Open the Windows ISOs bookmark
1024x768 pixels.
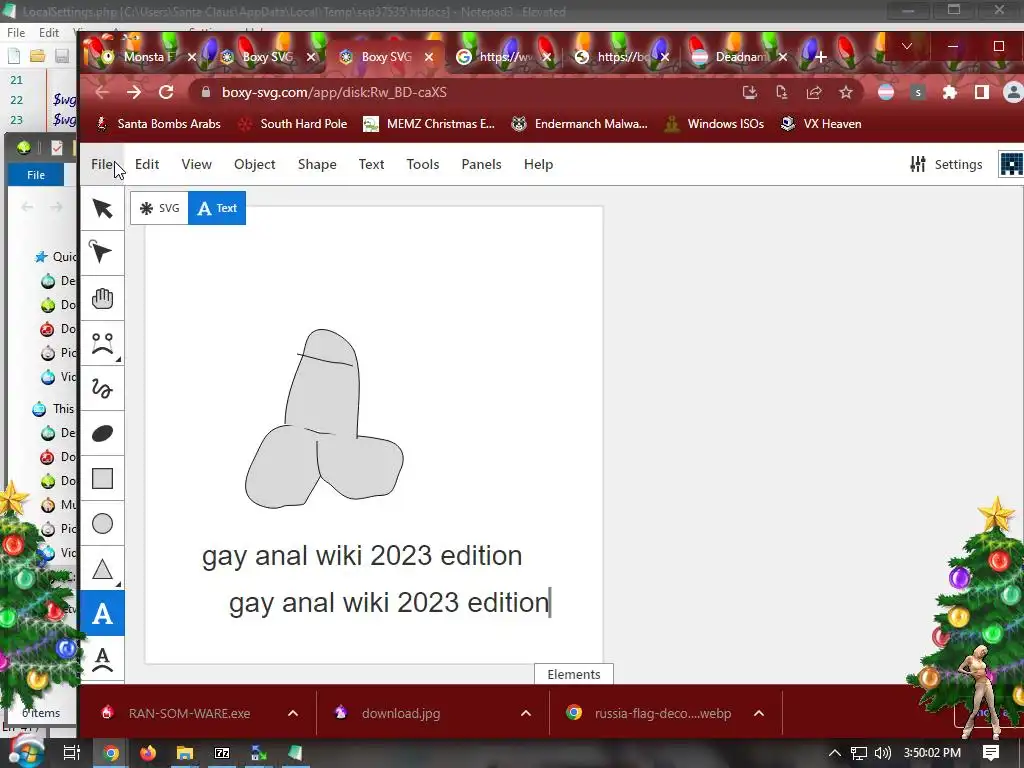[x=714, y=123]
